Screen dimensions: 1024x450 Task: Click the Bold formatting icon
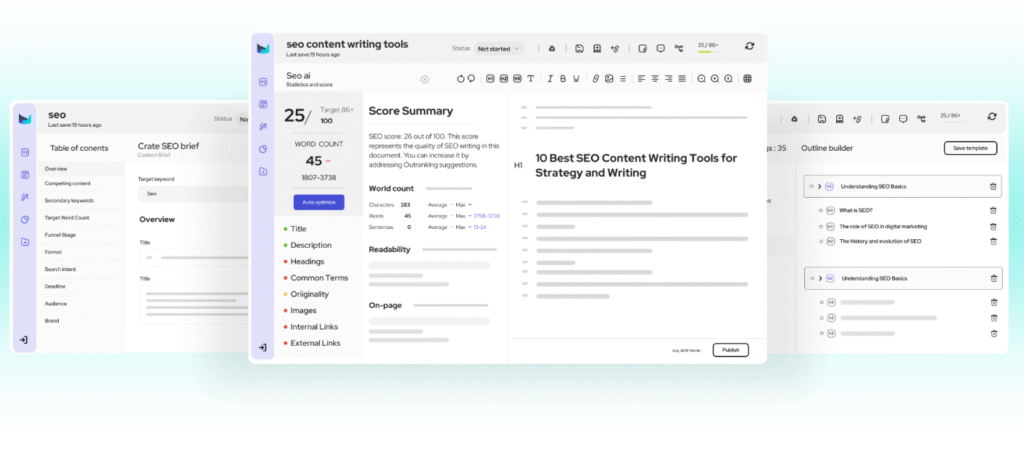[562, 79]
